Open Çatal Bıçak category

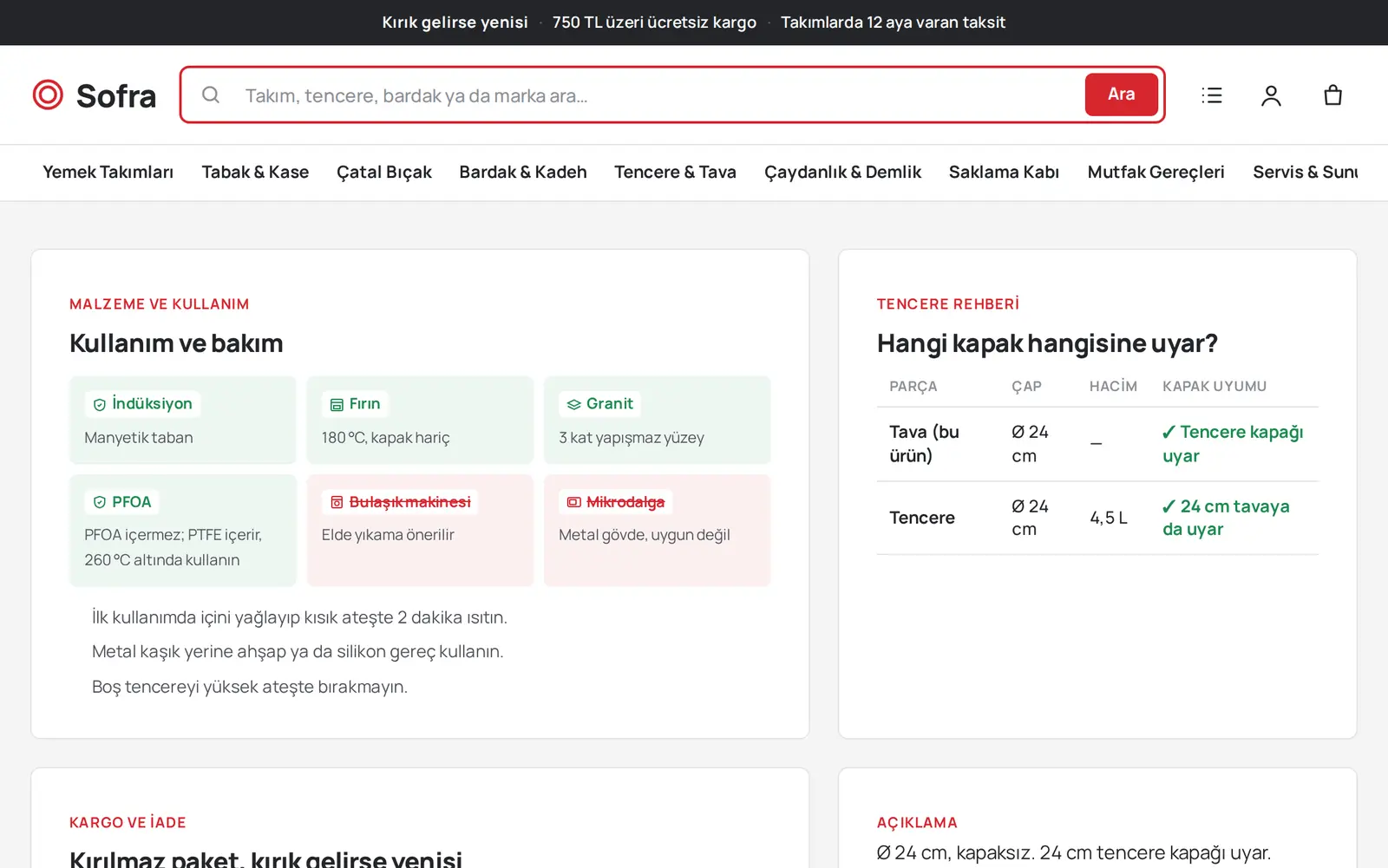384,173
